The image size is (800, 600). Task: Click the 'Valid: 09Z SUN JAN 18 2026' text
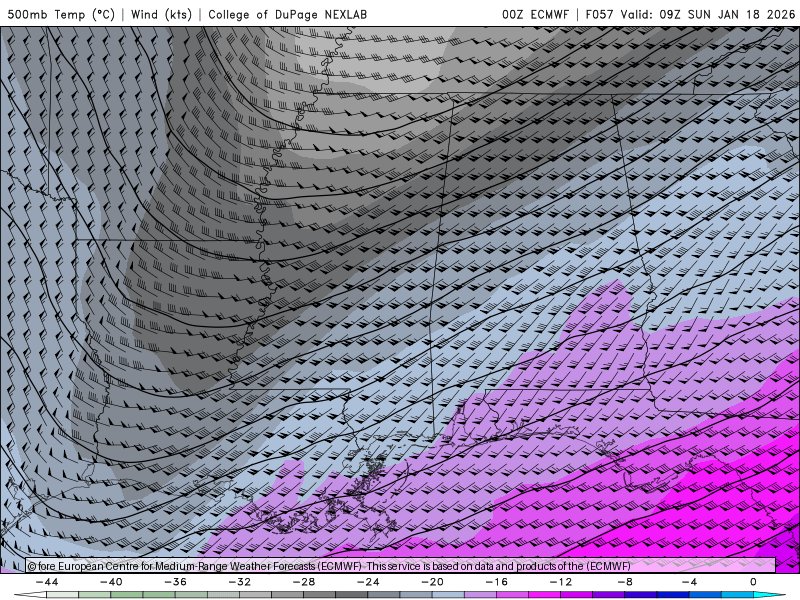tap(708, 15)
